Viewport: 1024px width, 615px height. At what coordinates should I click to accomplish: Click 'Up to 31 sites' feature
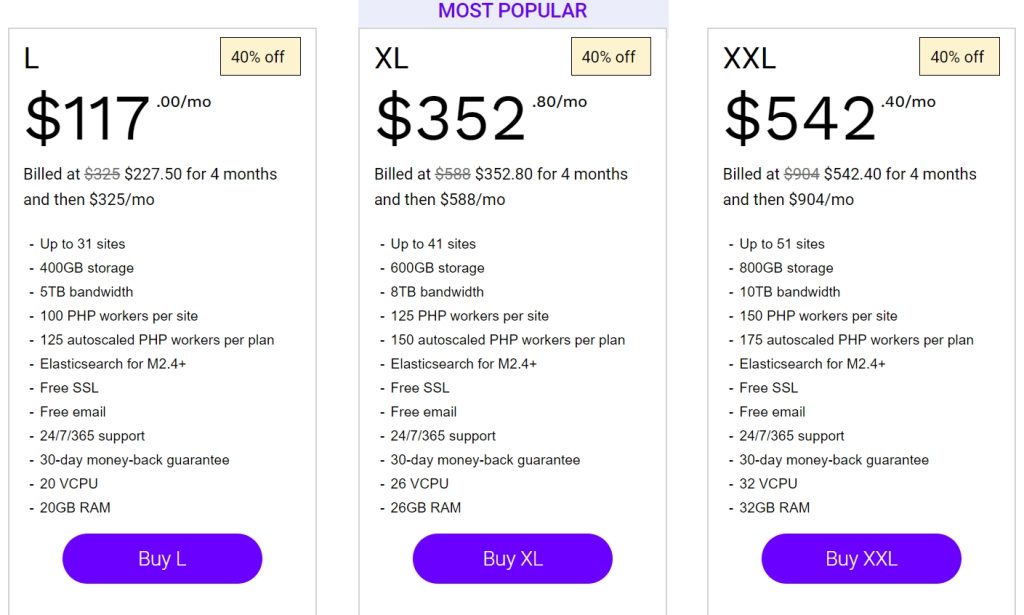point(82,244)
